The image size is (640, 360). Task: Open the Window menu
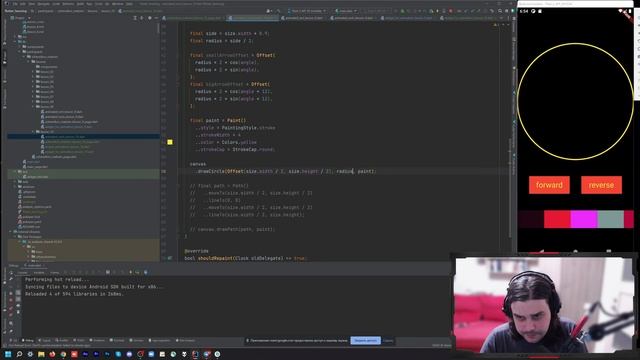pos(118,4)
